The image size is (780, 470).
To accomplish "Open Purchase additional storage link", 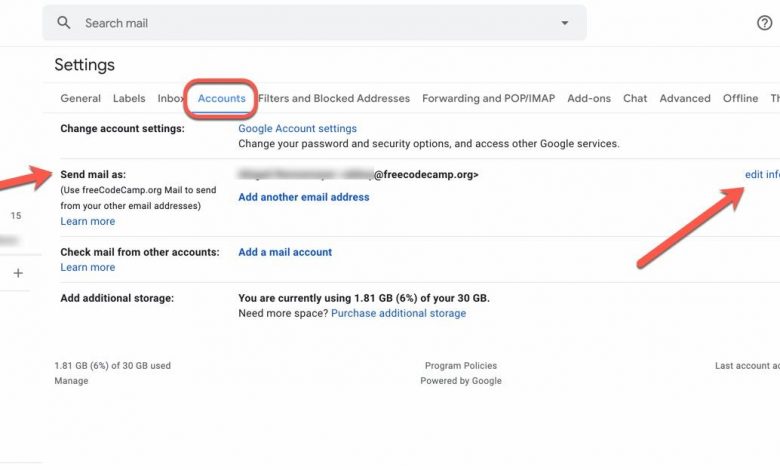I will (398, 313).
